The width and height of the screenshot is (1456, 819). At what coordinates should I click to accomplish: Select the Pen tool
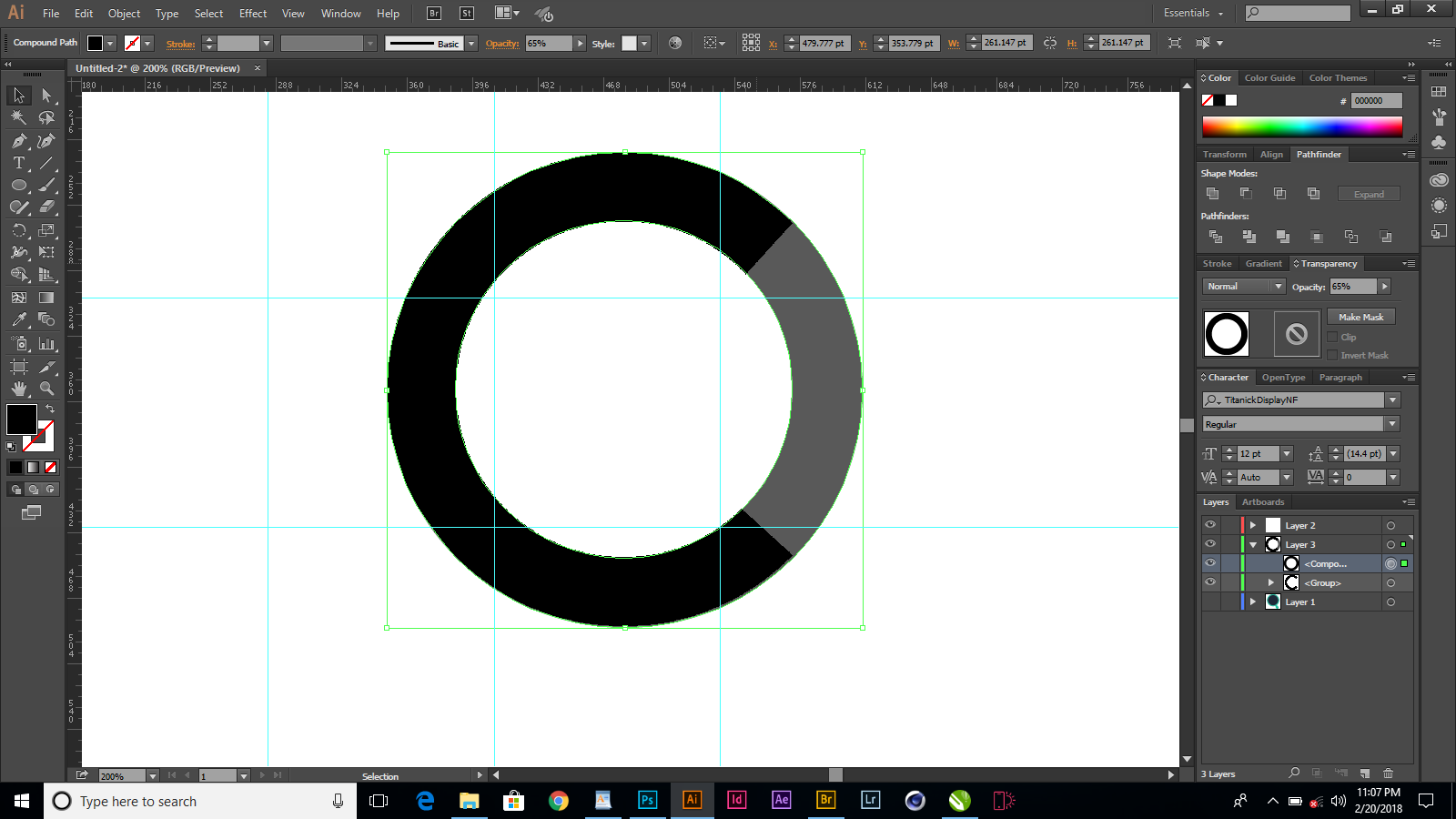coord(19,140)
